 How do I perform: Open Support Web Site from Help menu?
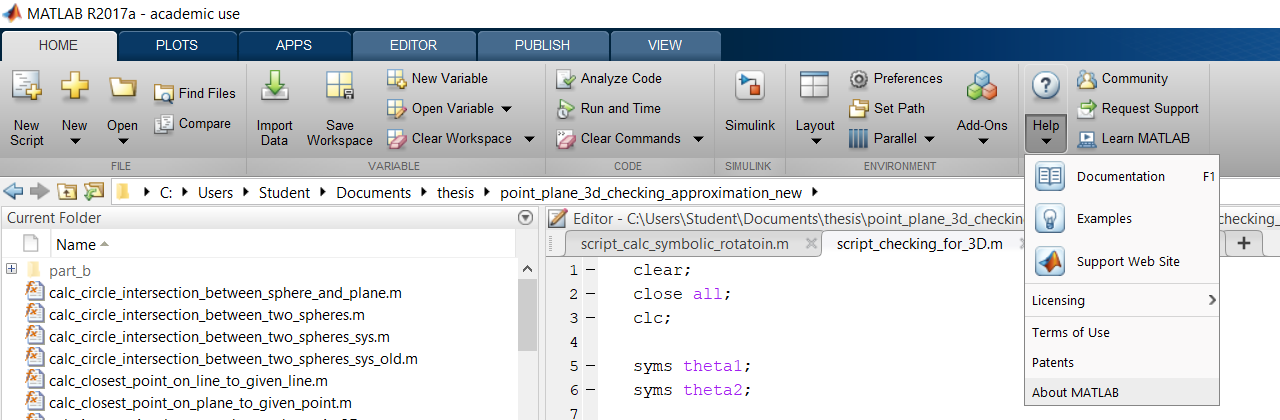point(1122,261)
